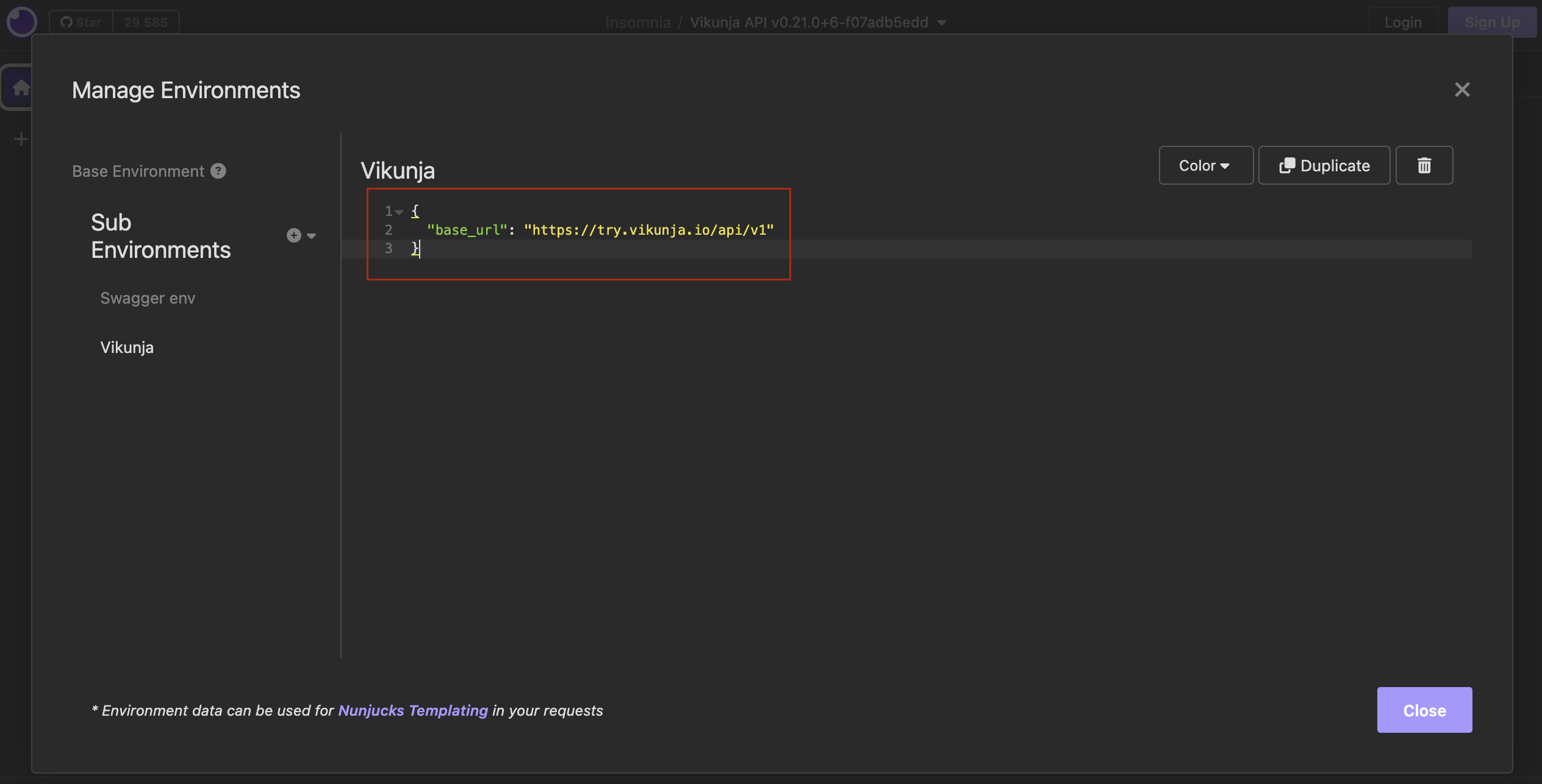Open sub environment creation dropdown caret
The height and width of the screenshot is (784, 1542).
312,236
